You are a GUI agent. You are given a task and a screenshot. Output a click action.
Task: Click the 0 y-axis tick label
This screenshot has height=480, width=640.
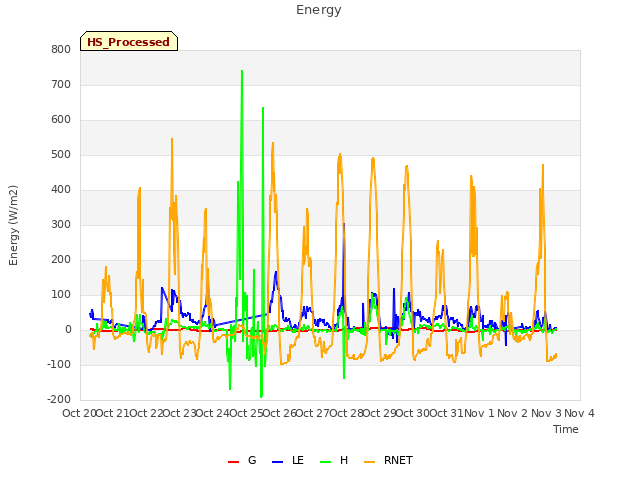pos(68,329)
